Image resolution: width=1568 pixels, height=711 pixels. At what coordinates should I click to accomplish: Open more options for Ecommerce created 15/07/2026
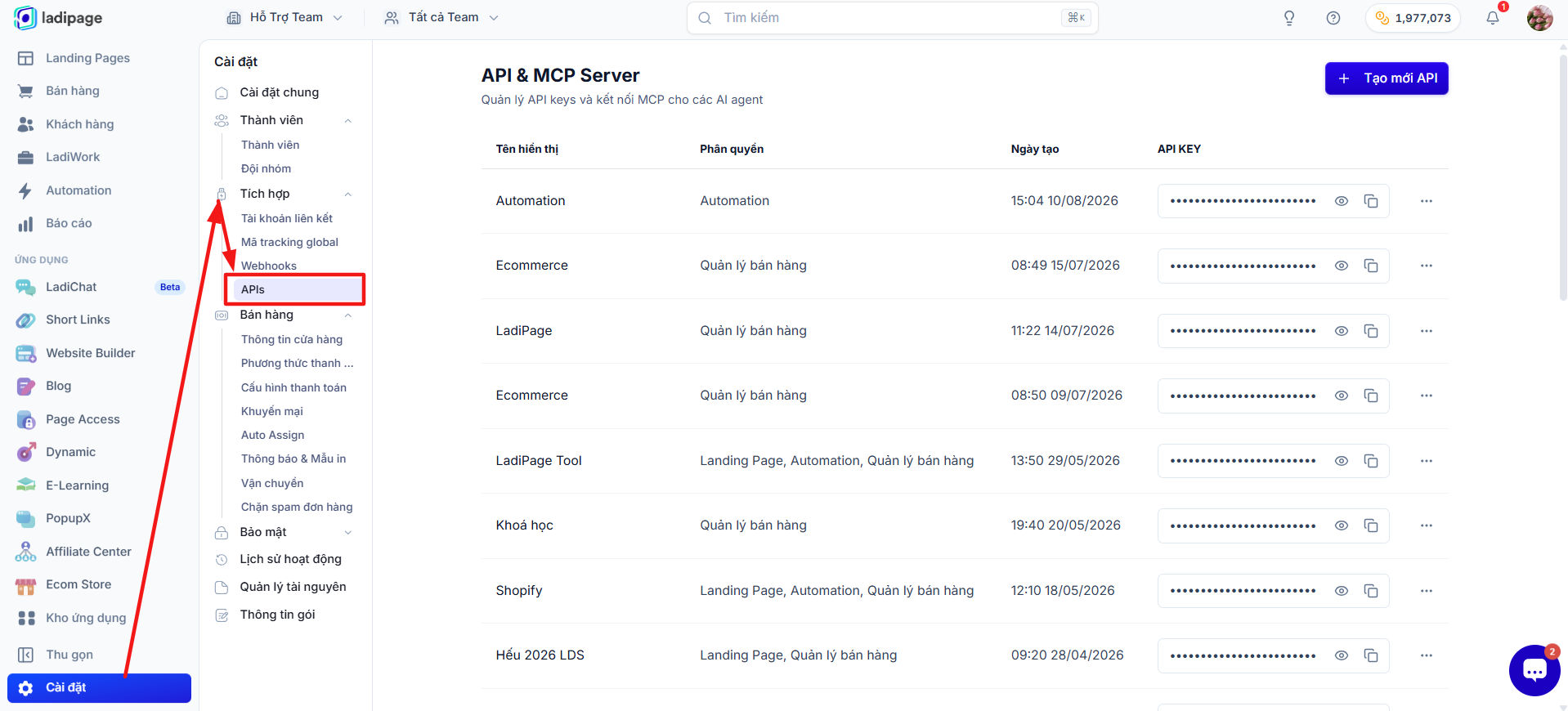[1427, 266]
